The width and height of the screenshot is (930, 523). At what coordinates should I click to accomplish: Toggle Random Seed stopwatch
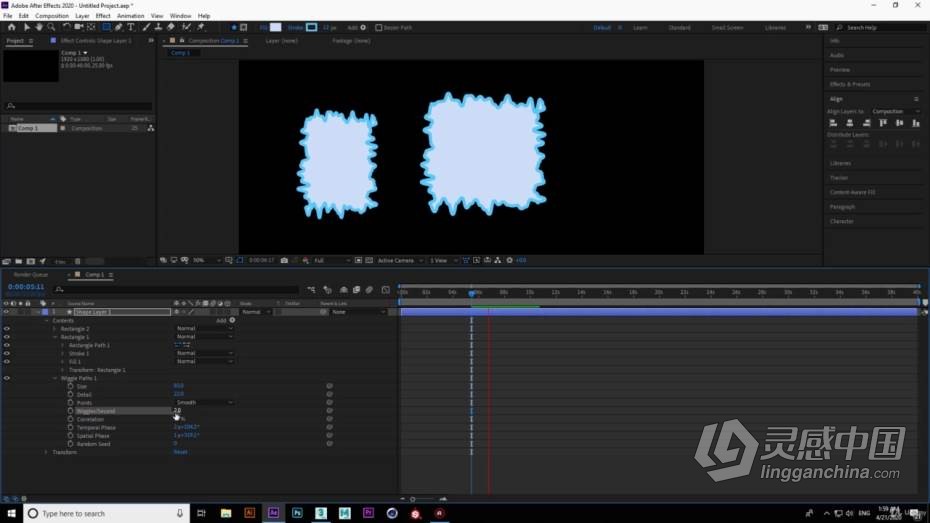71,444
